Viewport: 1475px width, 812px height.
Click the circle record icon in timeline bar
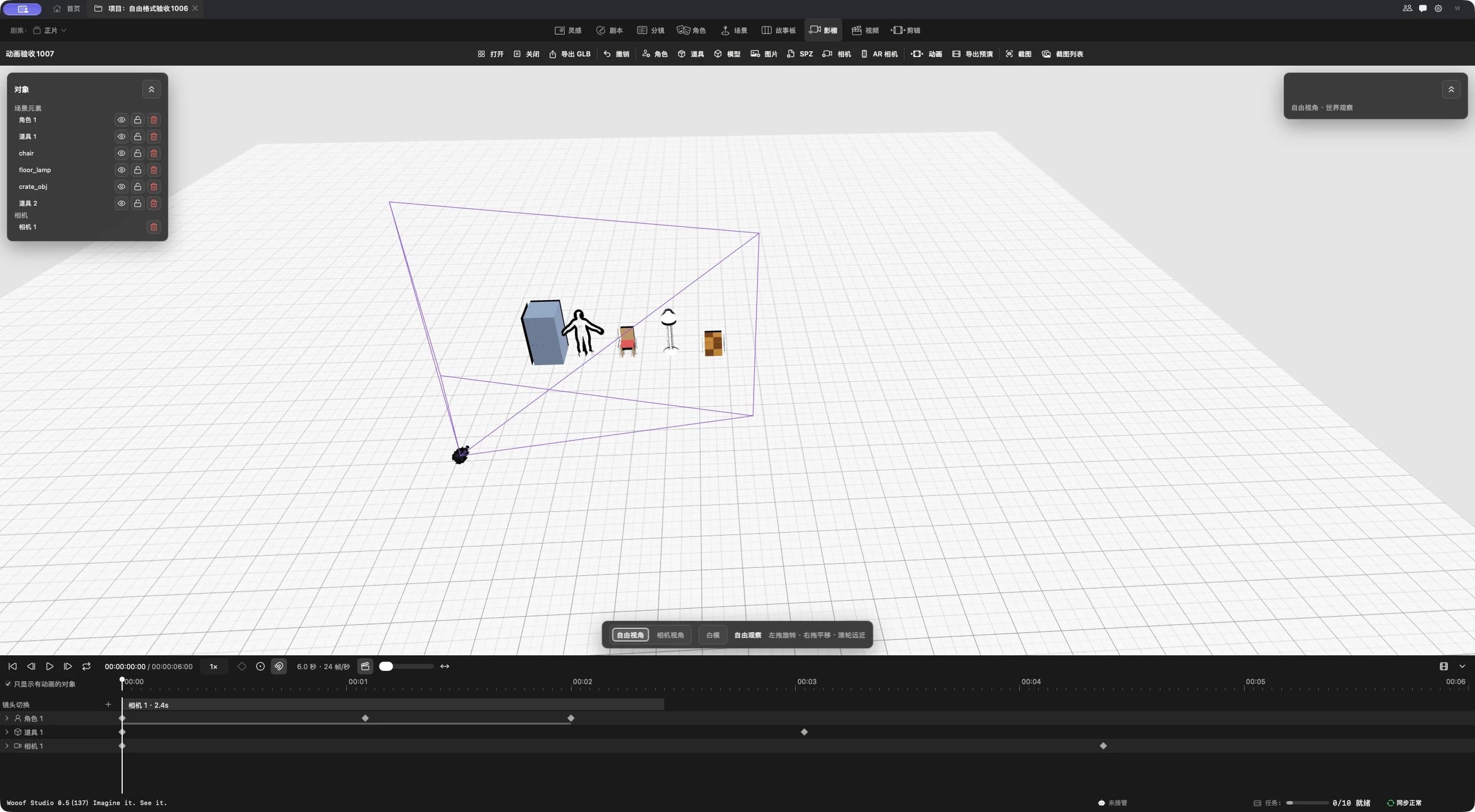pos(260,666)
